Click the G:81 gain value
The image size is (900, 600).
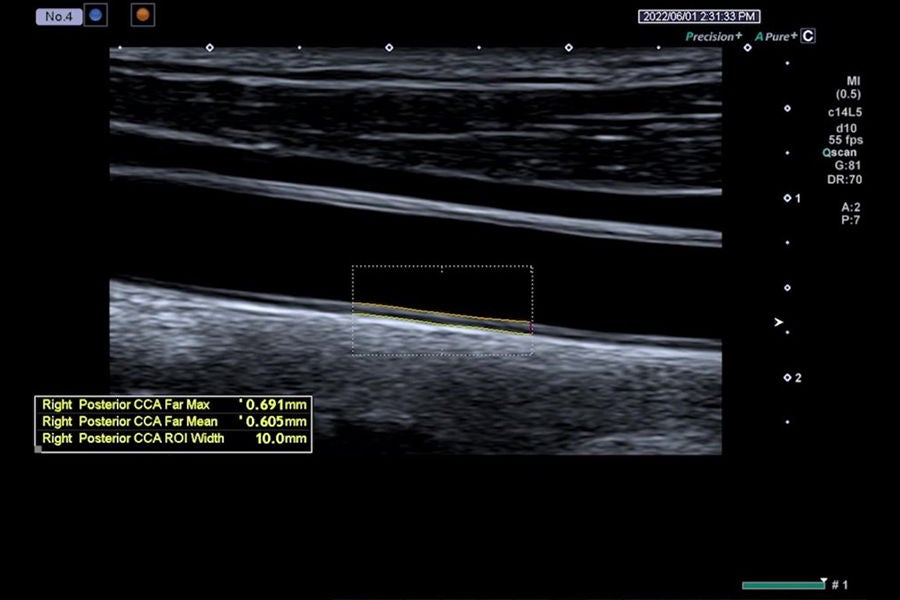click(x=848, y=166)
